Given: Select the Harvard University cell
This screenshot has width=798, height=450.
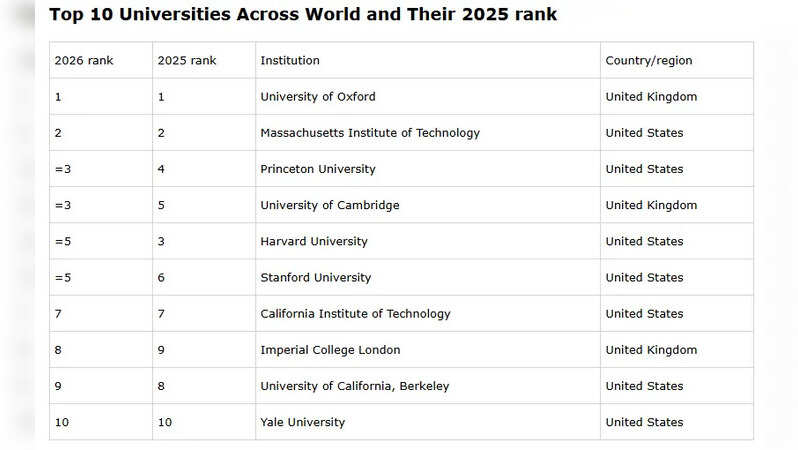Looking at the screenshot, I should [x=314, y=241].
